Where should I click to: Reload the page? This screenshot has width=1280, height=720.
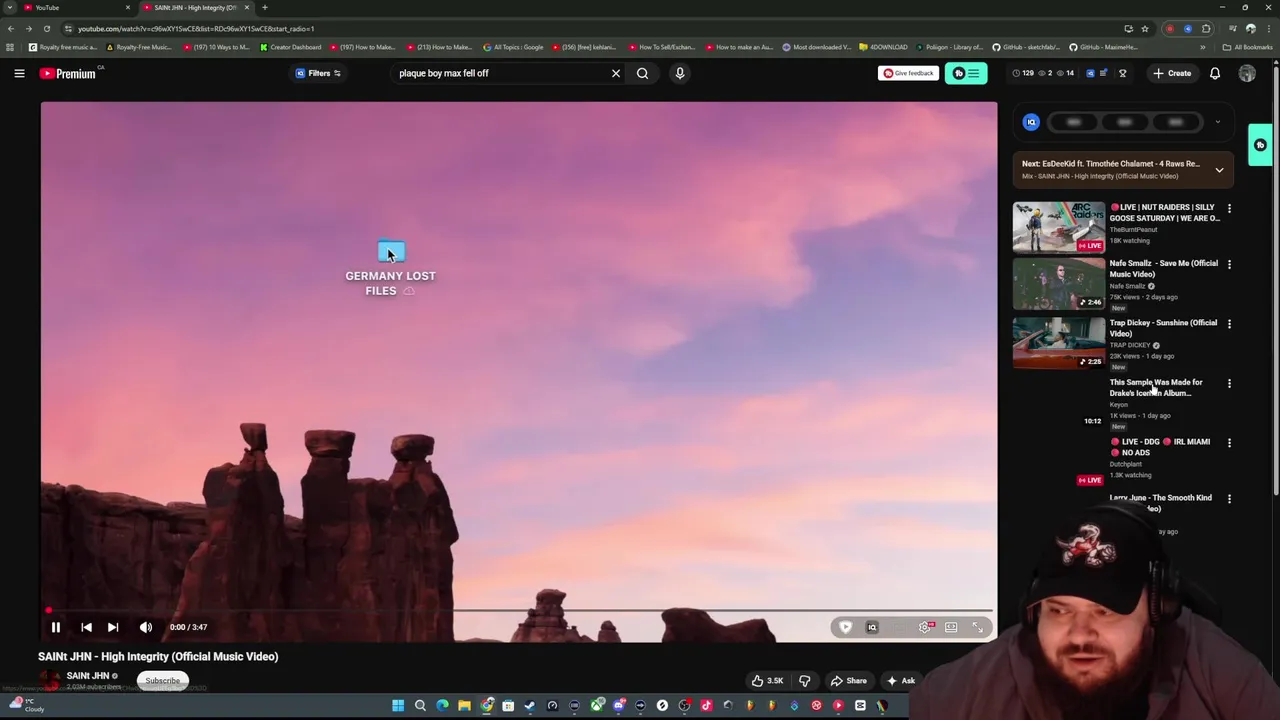pos(46,29)
